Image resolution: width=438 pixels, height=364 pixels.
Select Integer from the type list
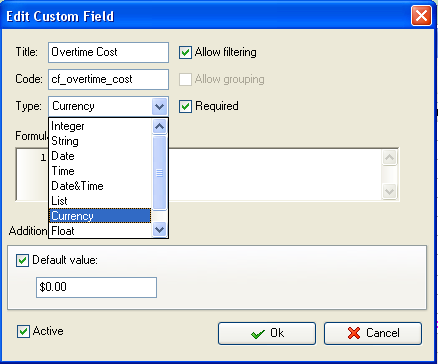100,126
